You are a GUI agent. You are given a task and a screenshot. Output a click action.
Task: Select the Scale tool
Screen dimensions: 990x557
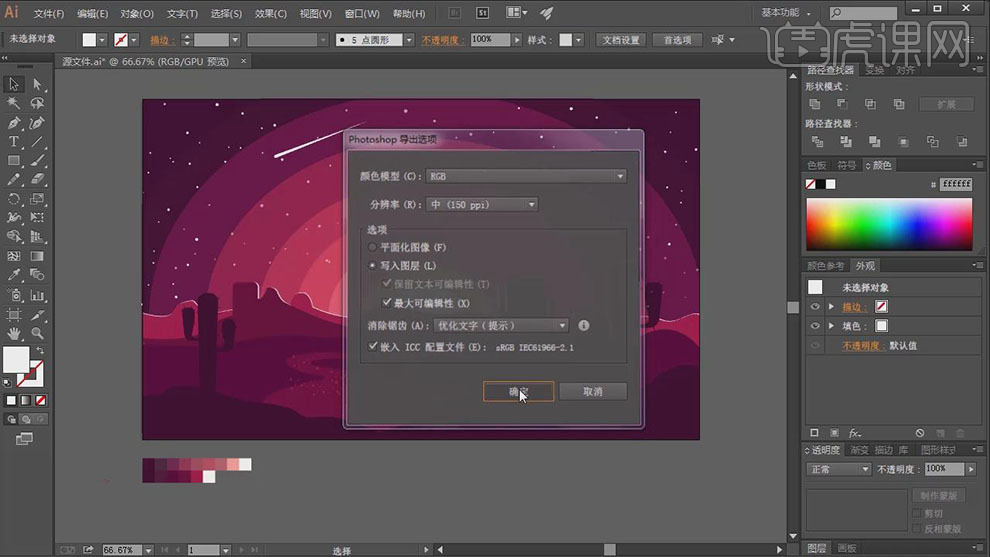37,199
